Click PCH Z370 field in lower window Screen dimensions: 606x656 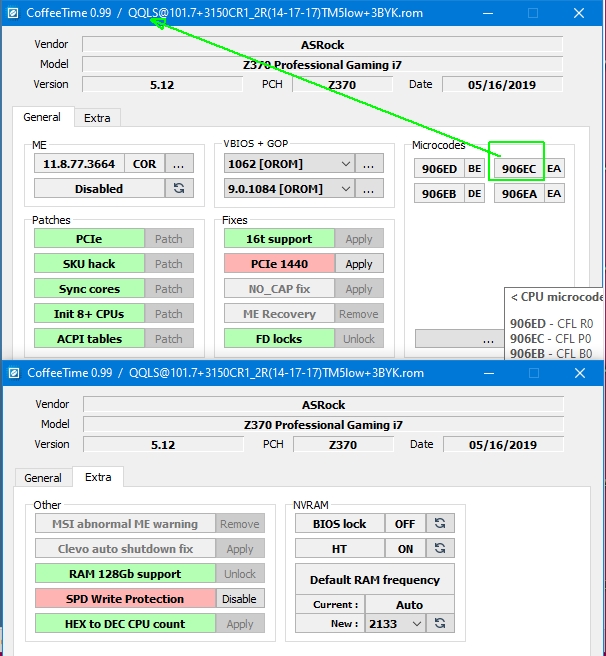(x=343, y=444)
